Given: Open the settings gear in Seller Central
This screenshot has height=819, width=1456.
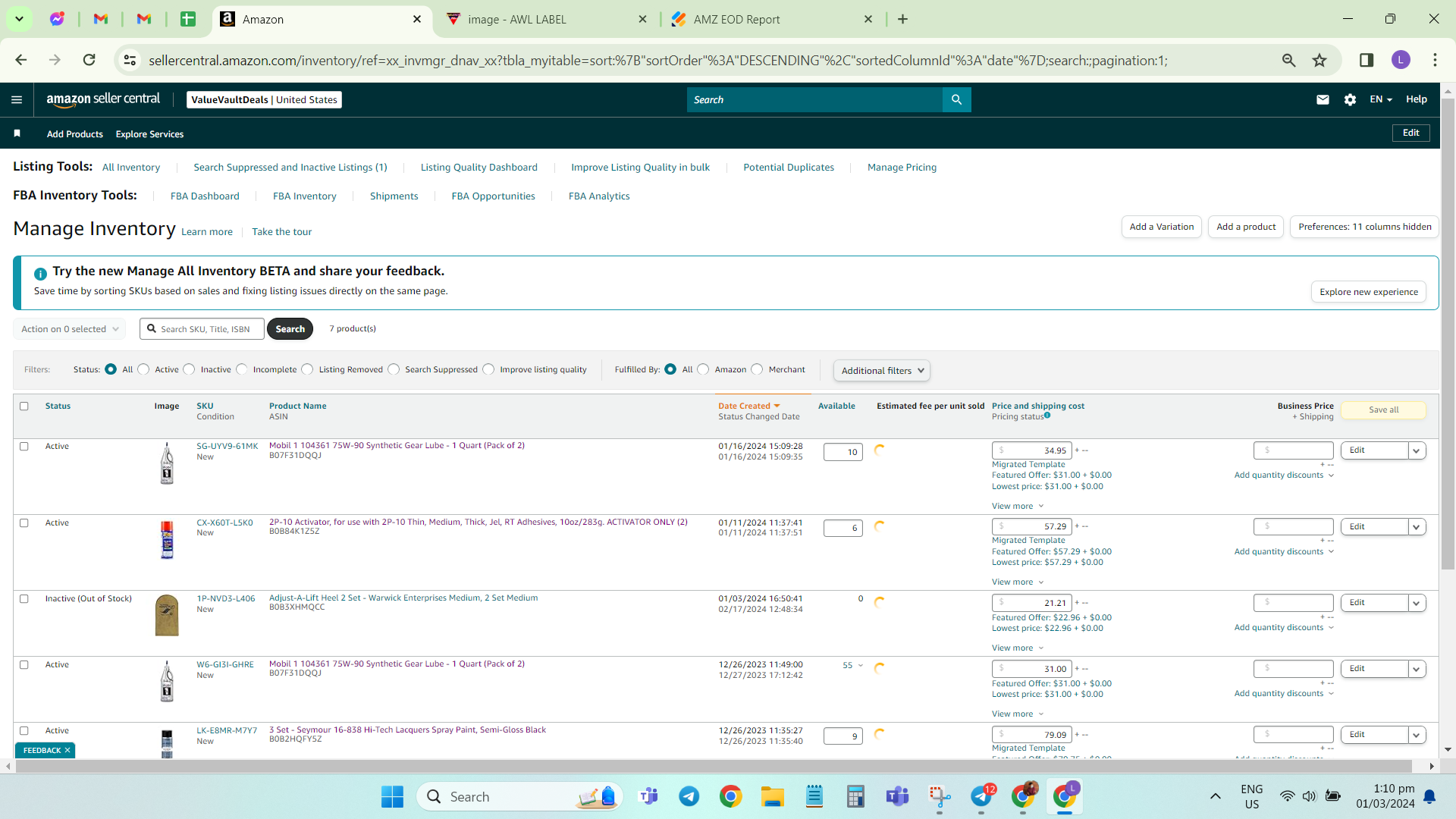Looking at the screenshot, I should pyautogui.click(x=1350, y=99).
